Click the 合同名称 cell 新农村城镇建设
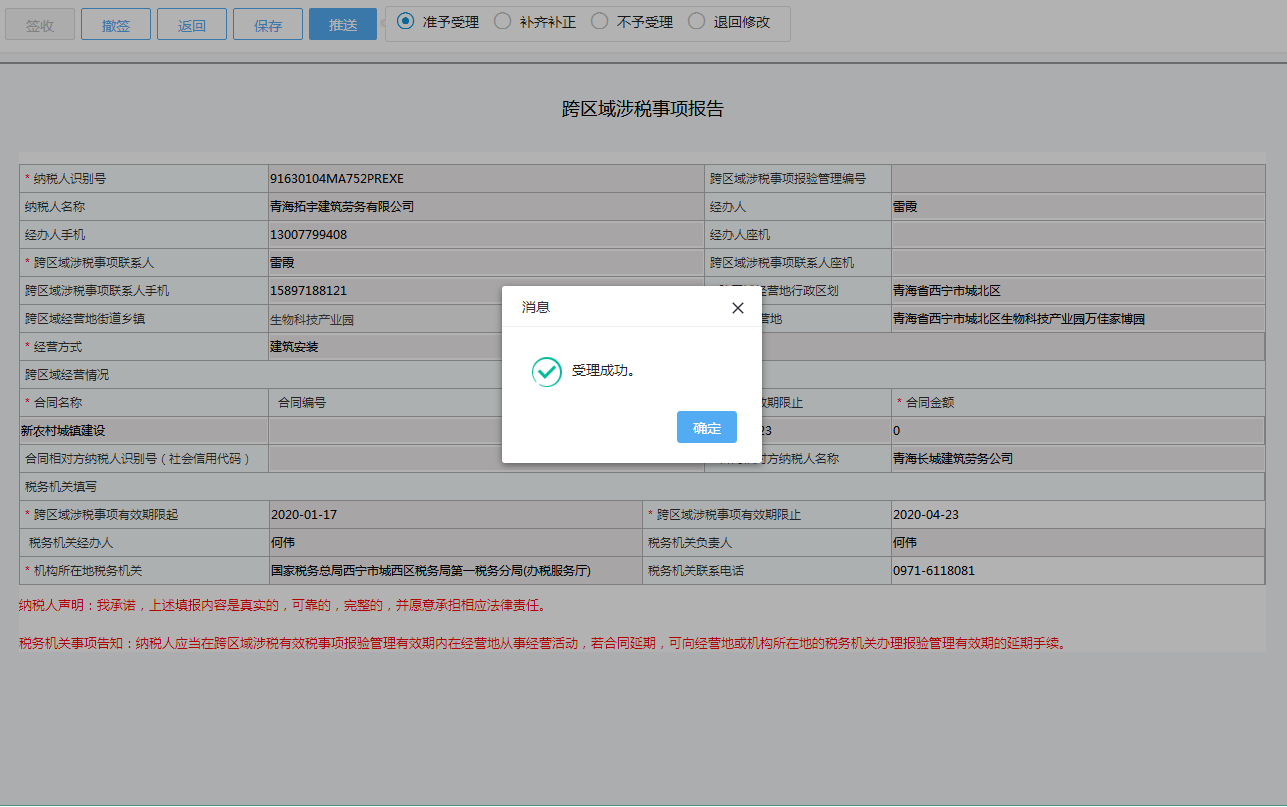This screenshot has height=807, width=1287. 143,431
